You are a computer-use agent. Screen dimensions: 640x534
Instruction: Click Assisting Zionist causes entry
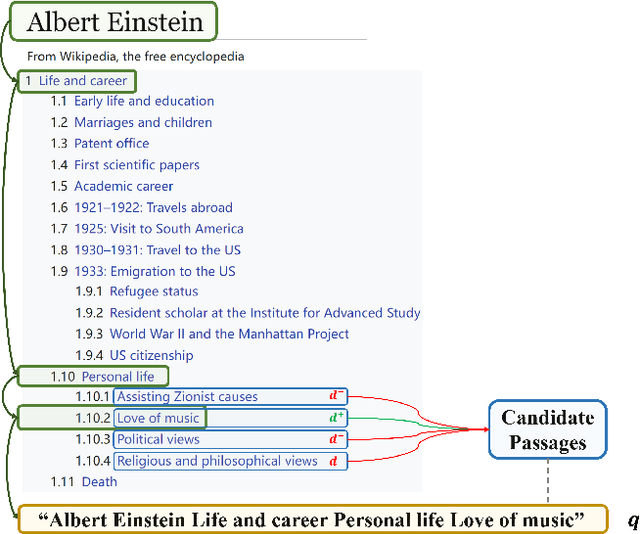[x=187, y=397]
